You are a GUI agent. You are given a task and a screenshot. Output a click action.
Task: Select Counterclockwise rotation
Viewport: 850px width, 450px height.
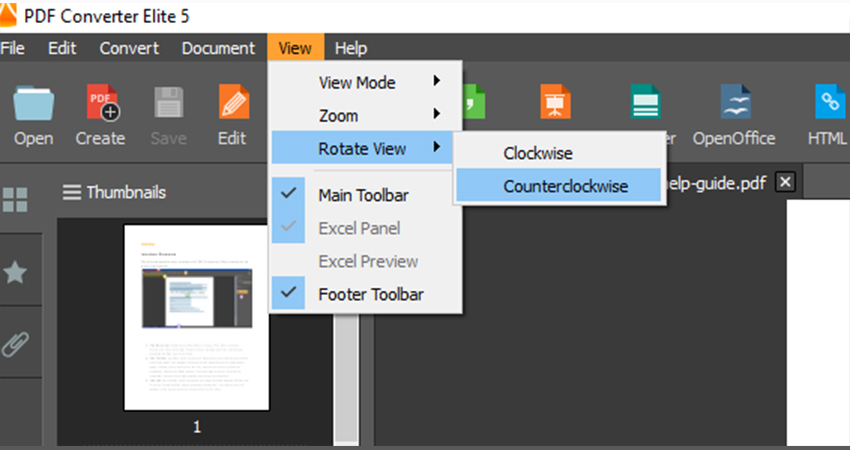[558, 186]
